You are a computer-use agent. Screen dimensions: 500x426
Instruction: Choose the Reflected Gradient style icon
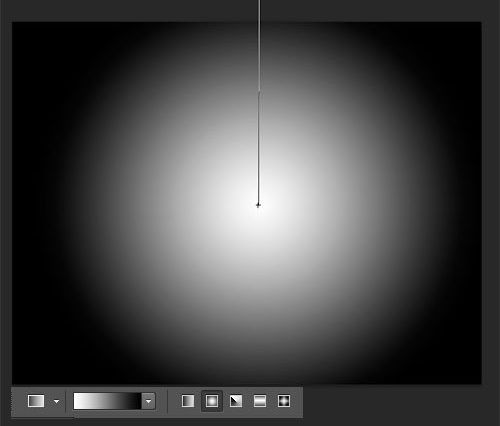coord(260,401)
